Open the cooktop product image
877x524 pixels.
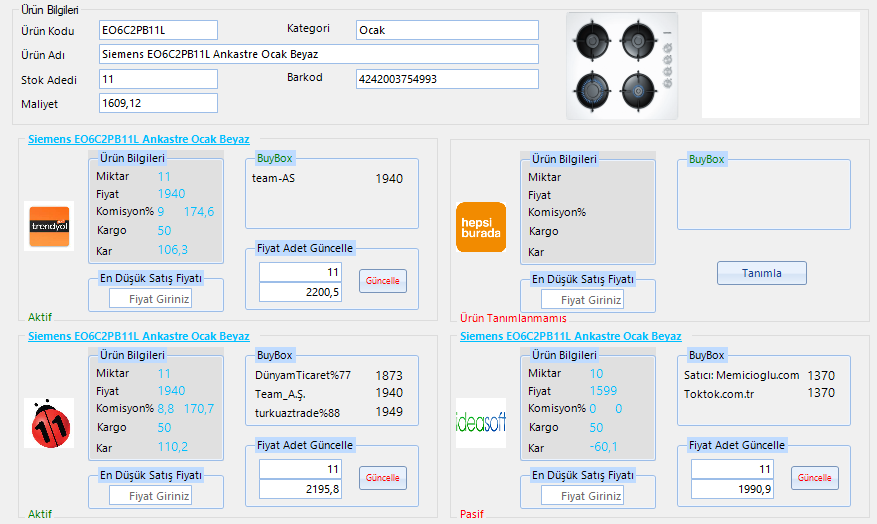click(621, 66)
